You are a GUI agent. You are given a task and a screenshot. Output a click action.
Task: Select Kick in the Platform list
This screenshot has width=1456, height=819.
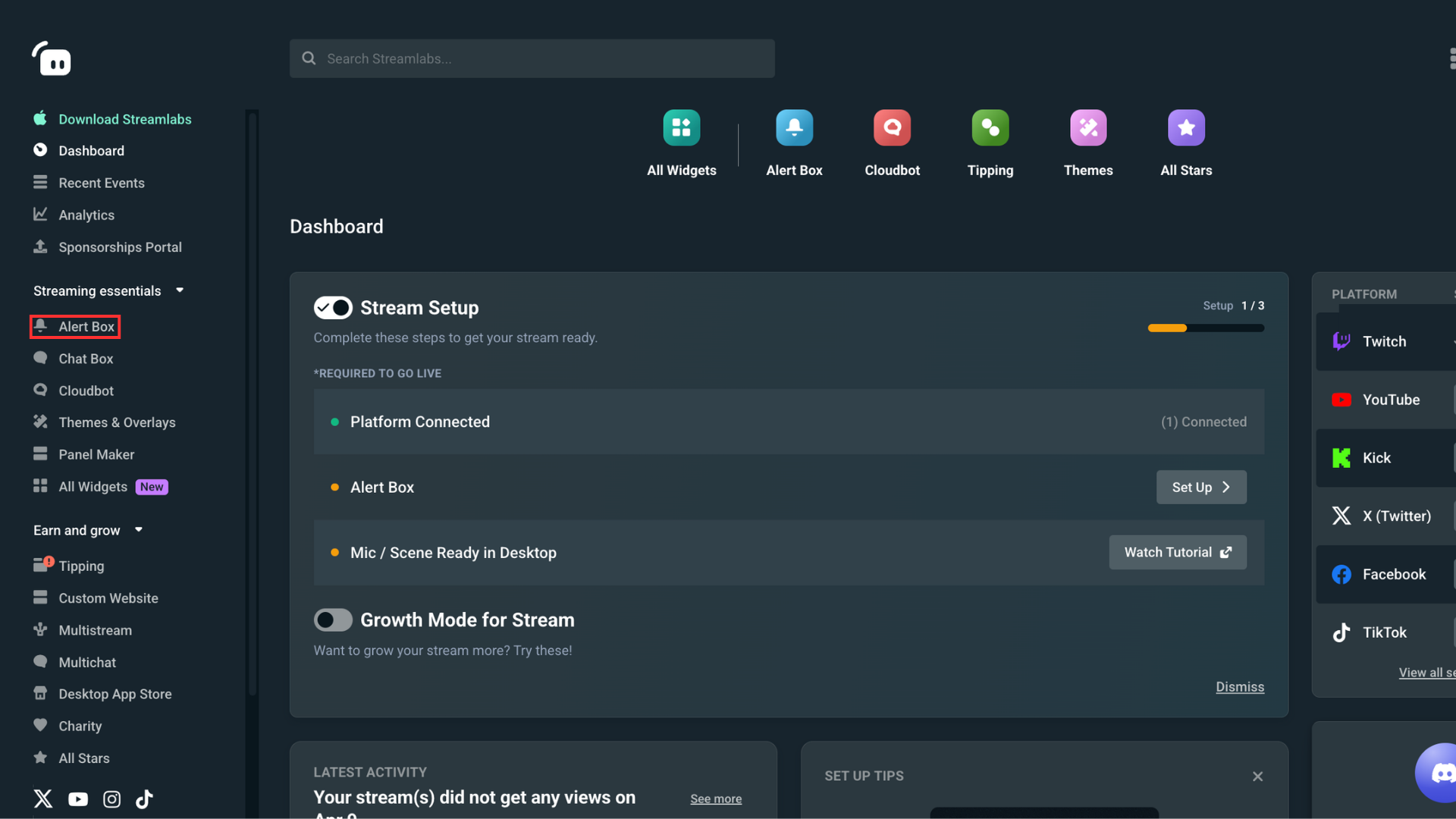(1385, 458)
